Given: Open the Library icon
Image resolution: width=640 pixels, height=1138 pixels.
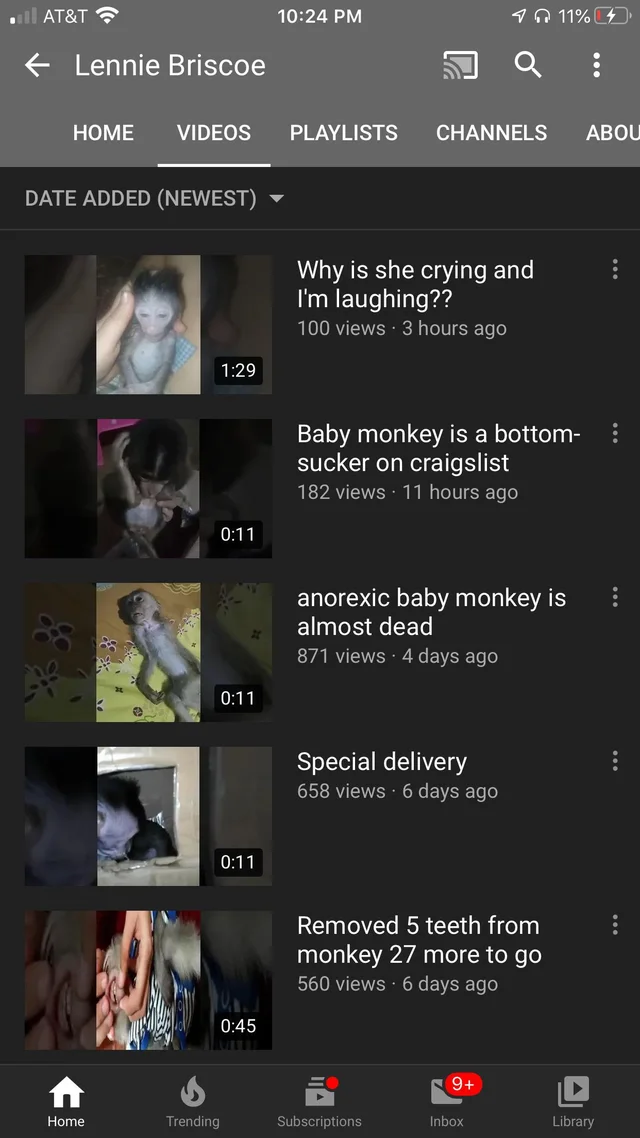Looking at the screenshot, I should pos(573,1102).
